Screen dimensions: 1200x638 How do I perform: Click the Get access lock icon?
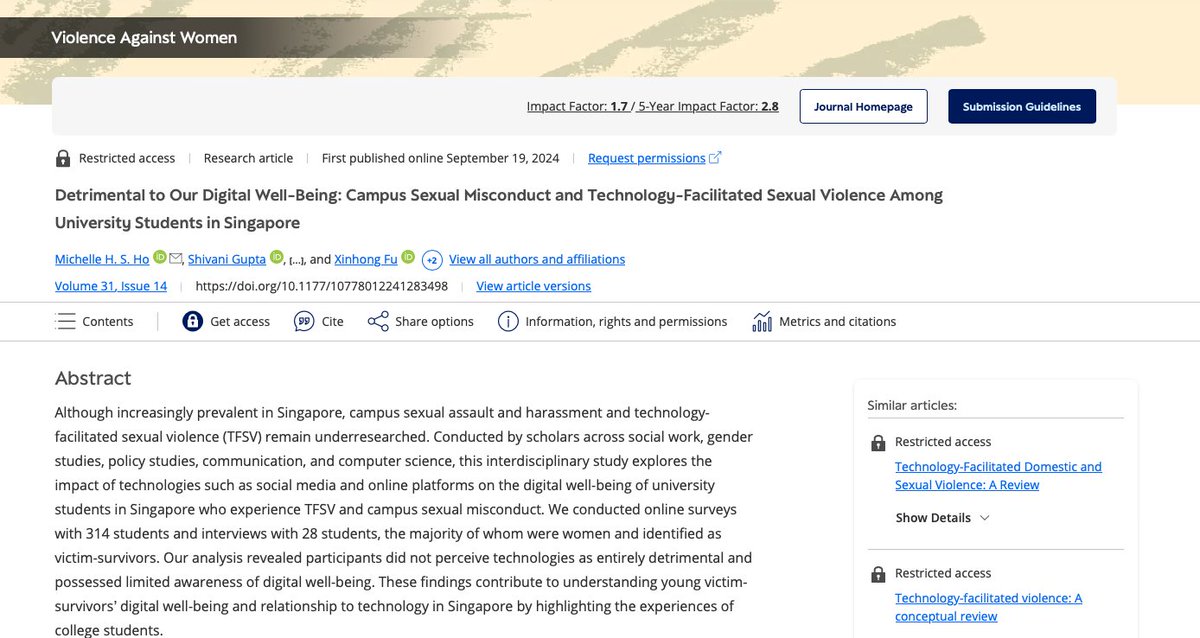coord(192,321)
